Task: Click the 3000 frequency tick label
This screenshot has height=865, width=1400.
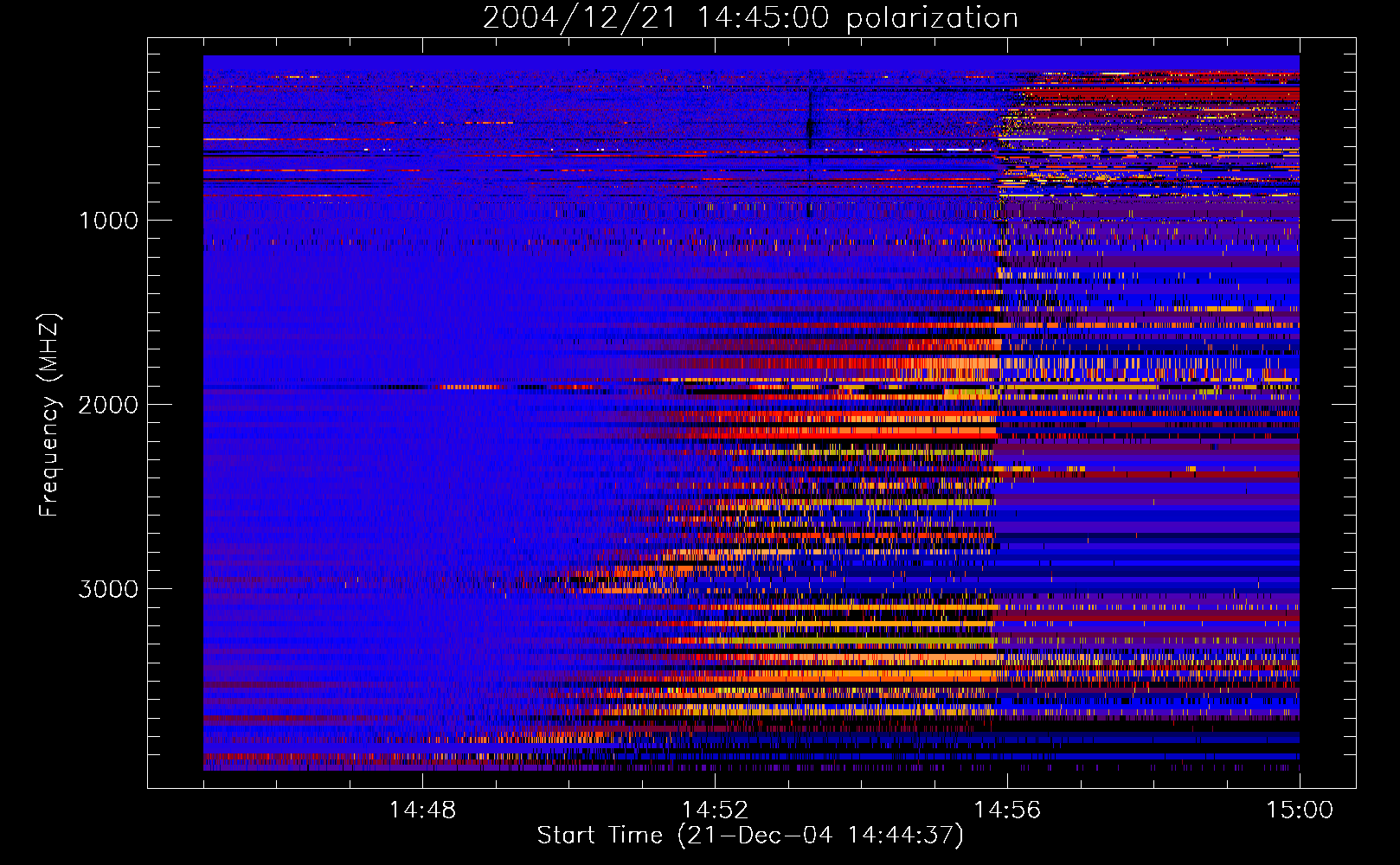Action: [x=108, y=589]
